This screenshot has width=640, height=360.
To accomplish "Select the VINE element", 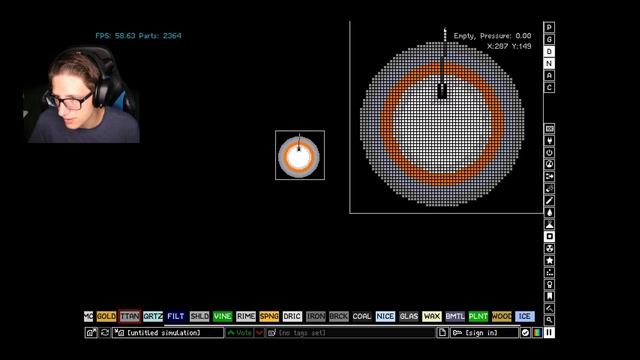I will [223, 316].
